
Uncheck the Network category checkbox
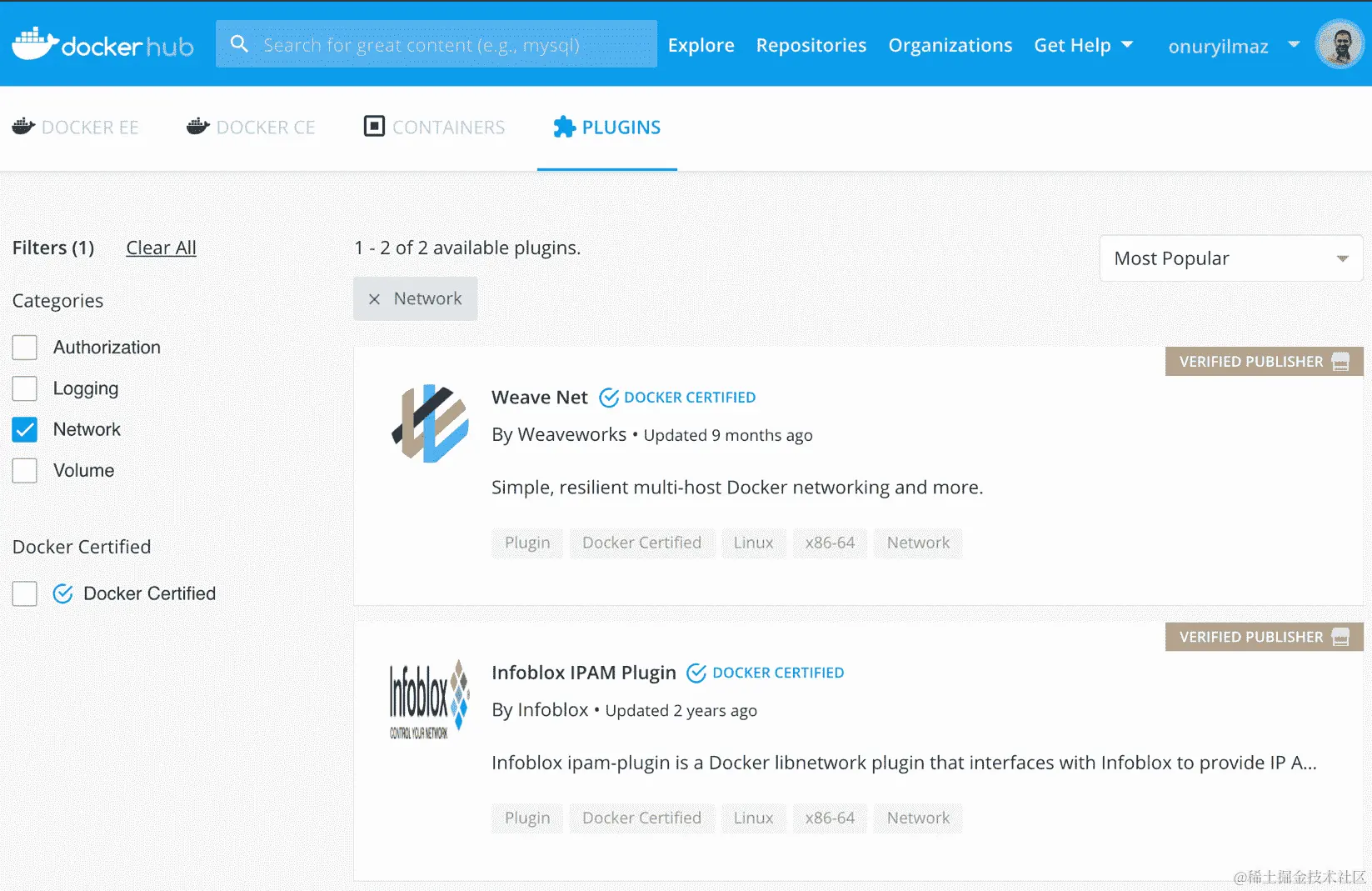(x=25, y=429)
